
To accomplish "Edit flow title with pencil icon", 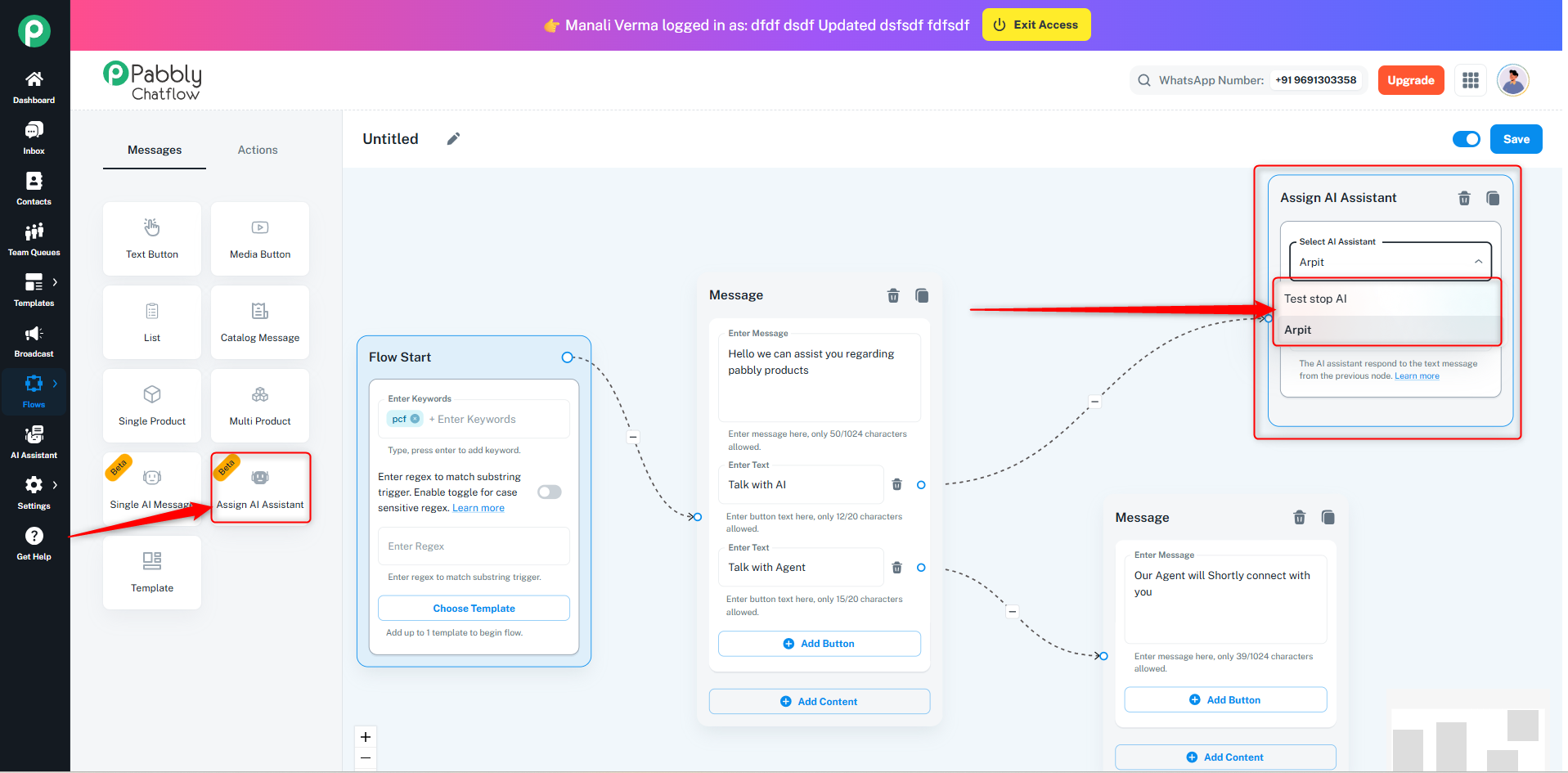I will (x=453, y=139).
